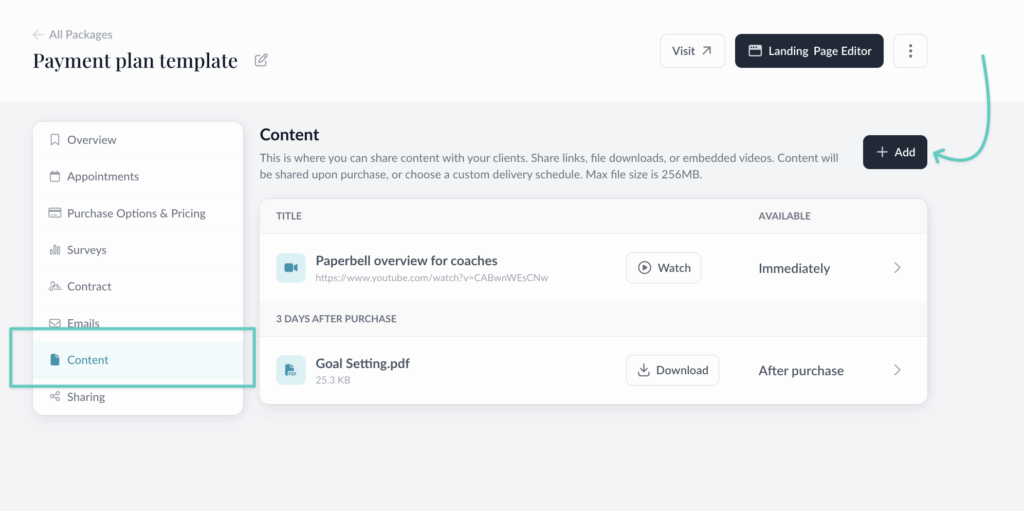Click the Visit button
The height and width of the screenshot is (511, 1024).
692,51
